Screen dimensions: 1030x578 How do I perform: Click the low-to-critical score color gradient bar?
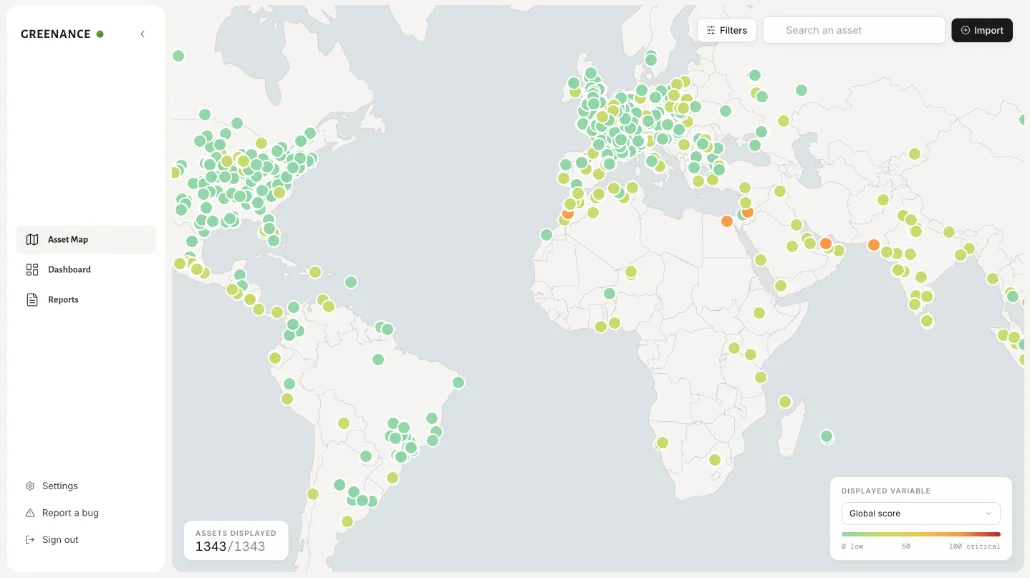coord(920,534)
